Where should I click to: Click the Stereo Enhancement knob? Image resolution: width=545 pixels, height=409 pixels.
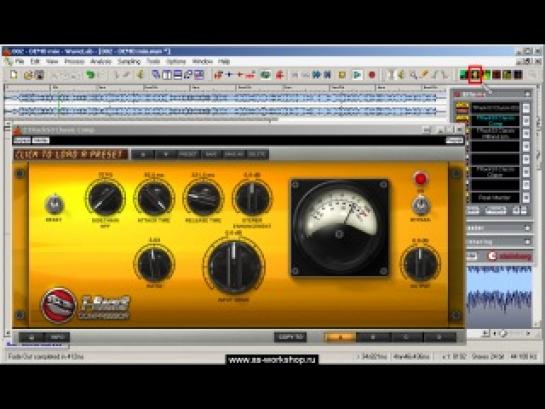(x=252, y=198)
